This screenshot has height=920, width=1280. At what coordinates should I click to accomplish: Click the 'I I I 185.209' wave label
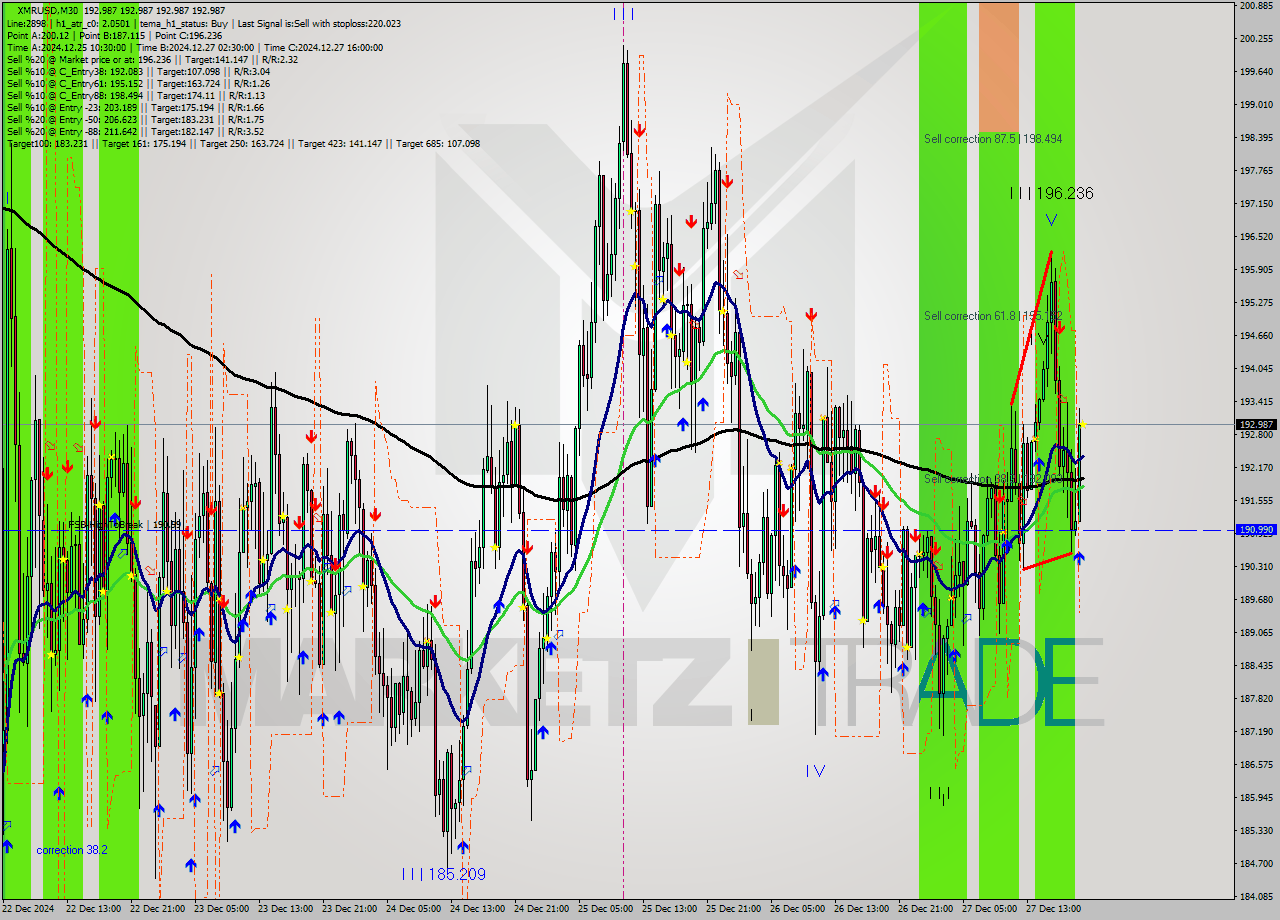pos(443,874)
